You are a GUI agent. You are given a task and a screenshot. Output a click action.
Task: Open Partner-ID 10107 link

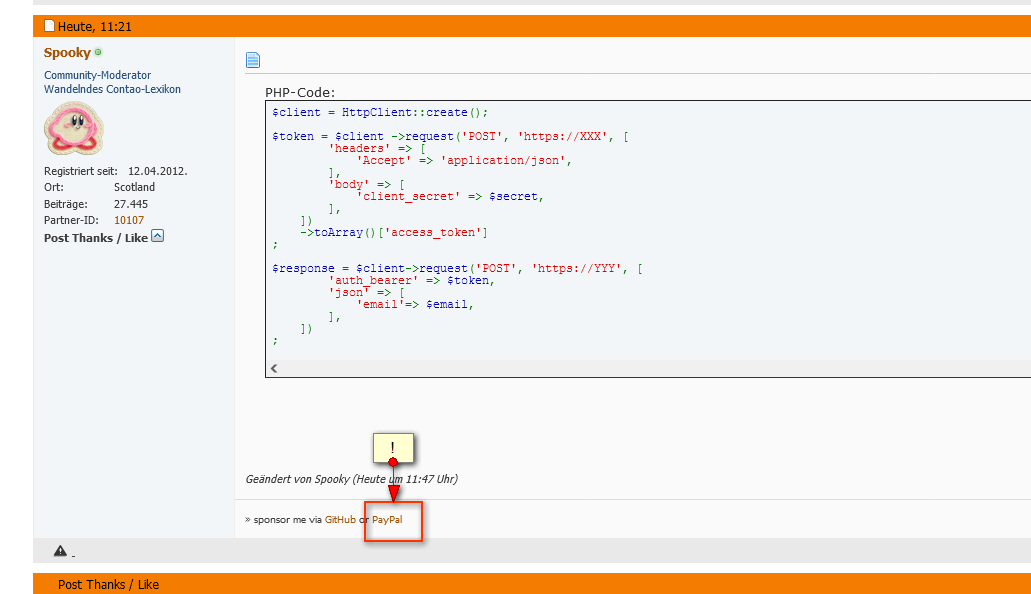129,220
